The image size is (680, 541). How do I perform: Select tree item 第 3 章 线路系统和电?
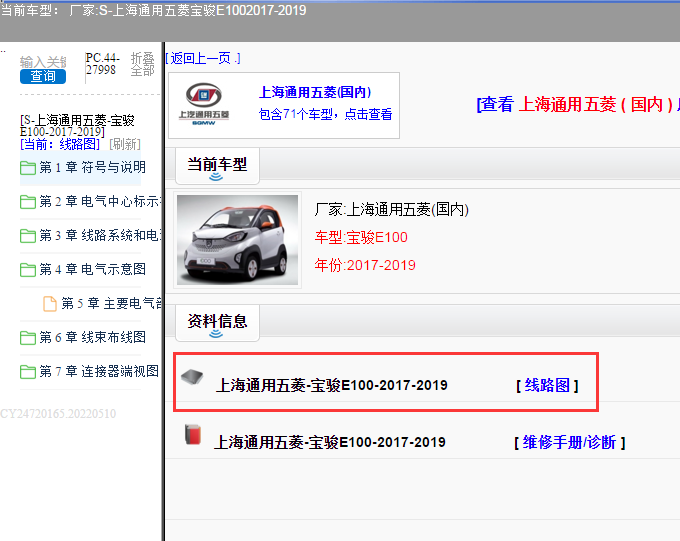pyautogui.click(x=100, y=235)
